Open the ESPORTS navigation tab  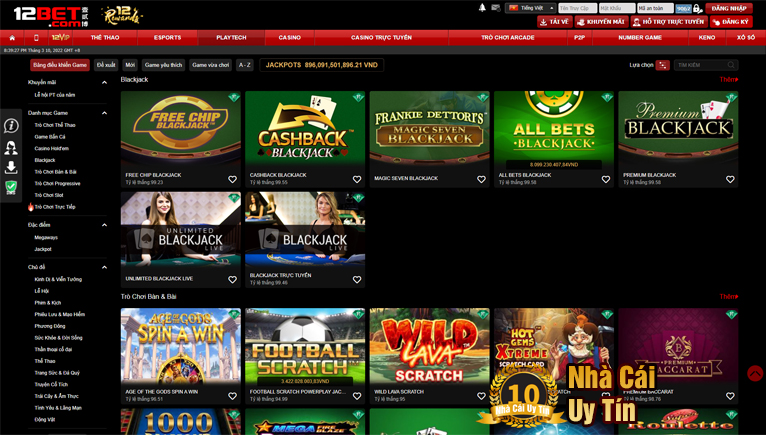167,37
